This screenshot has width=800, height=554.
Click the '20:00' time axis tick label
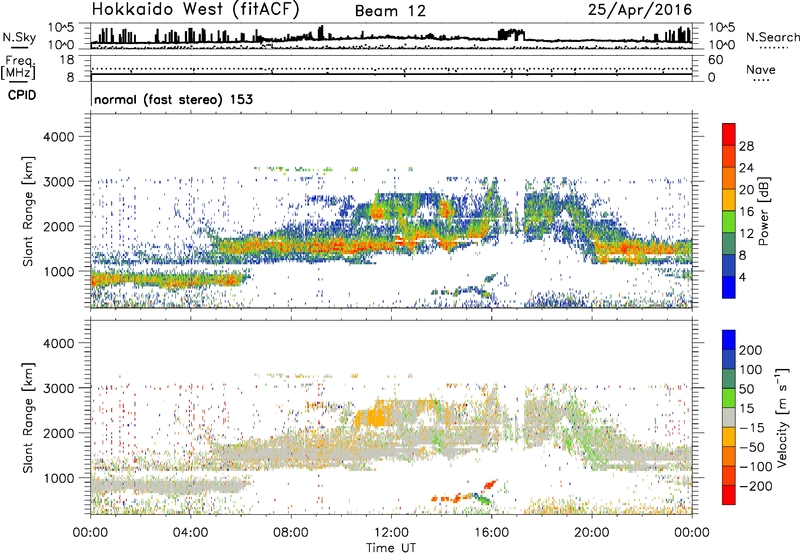click(x=591, y=533)
